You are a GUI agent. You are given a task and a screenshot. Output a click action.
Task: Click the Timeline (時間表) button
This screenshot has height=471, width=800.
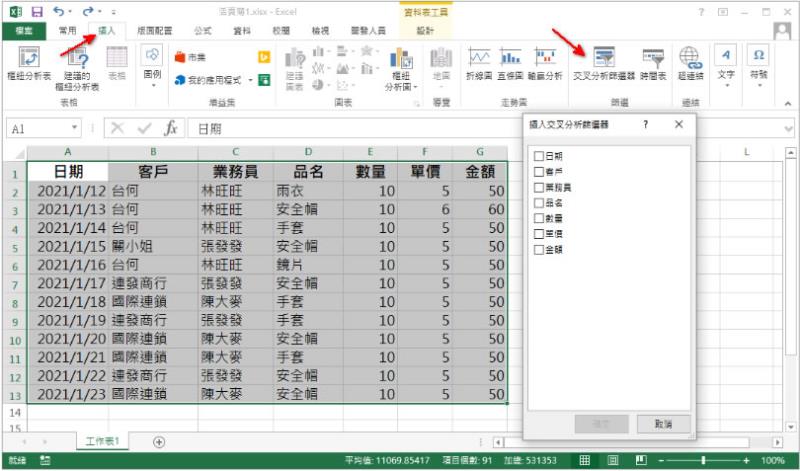click(x=653, y=63)
